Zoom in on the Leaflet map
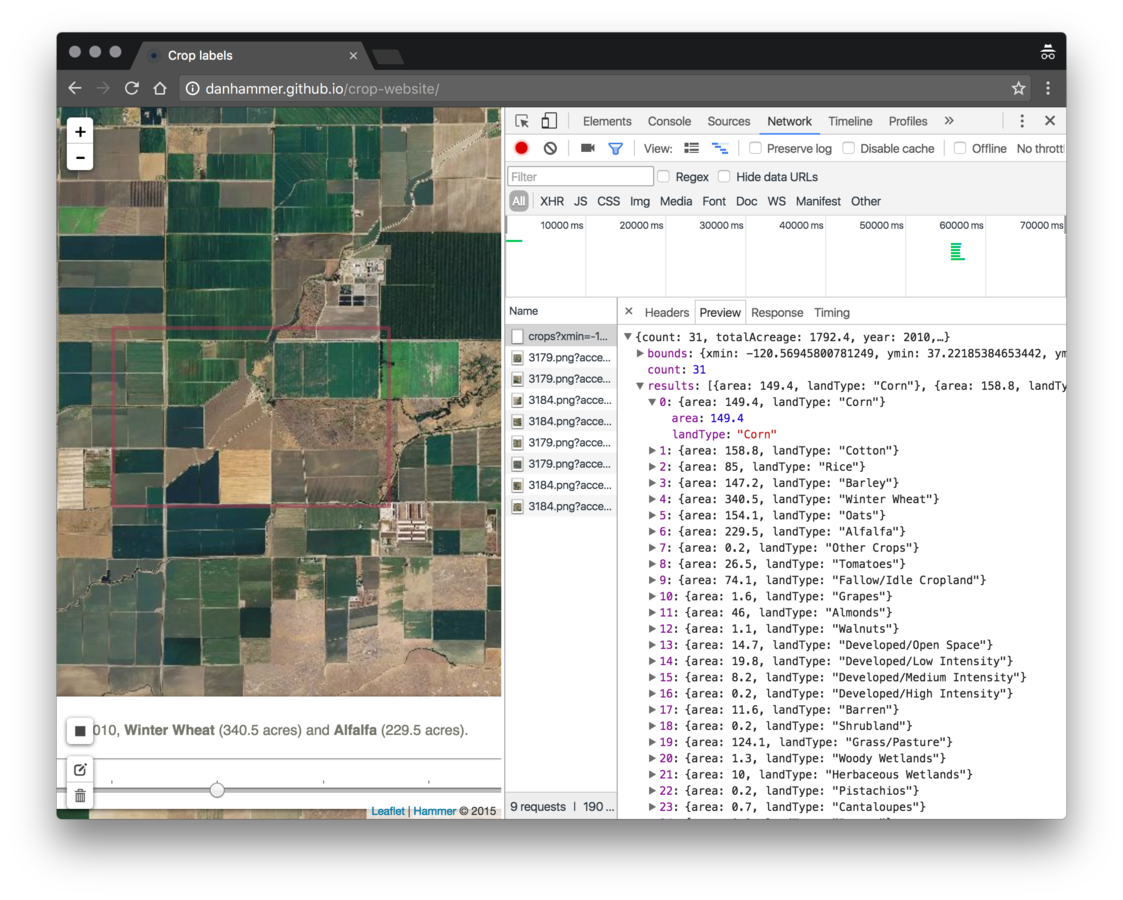 [x=80, y=132]
